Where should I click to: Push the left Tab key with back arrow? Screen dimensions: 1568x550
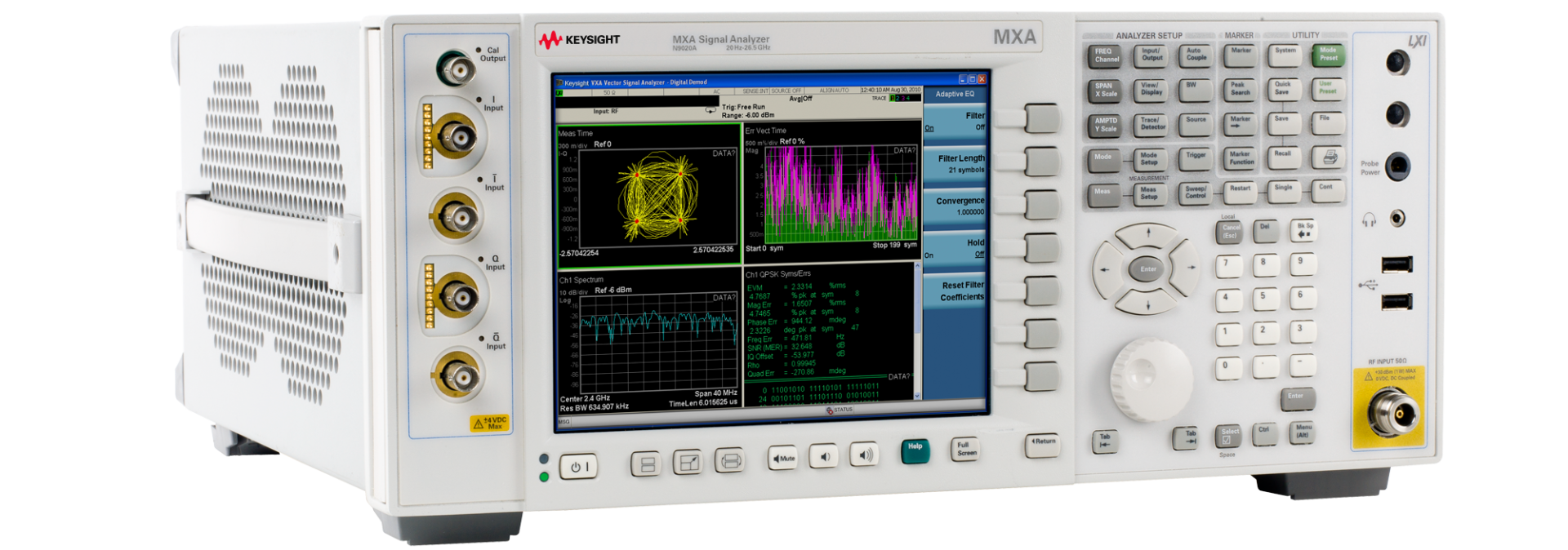1105,441
